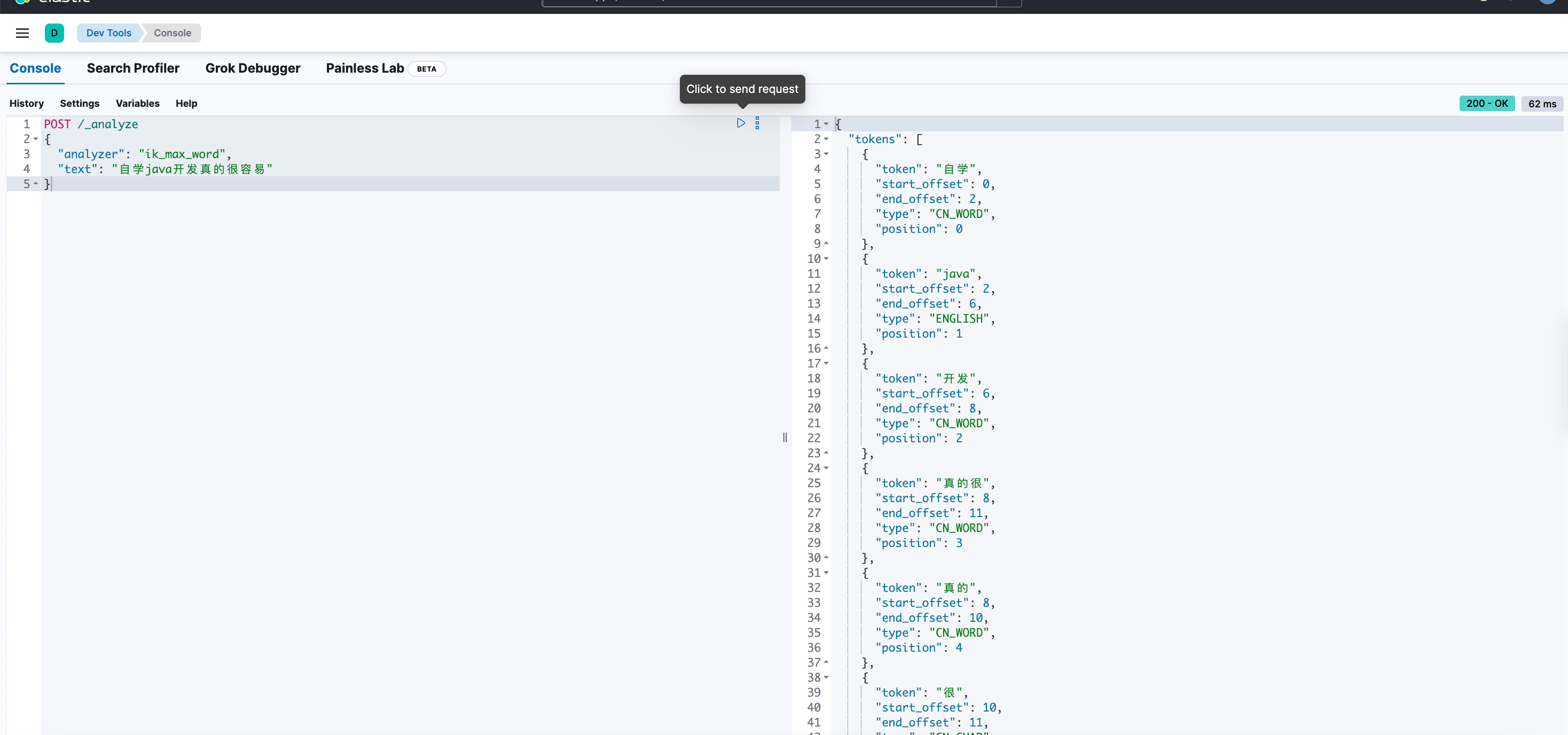
Task: Open the hamburger navigation menu
Action: coord(22,33)
